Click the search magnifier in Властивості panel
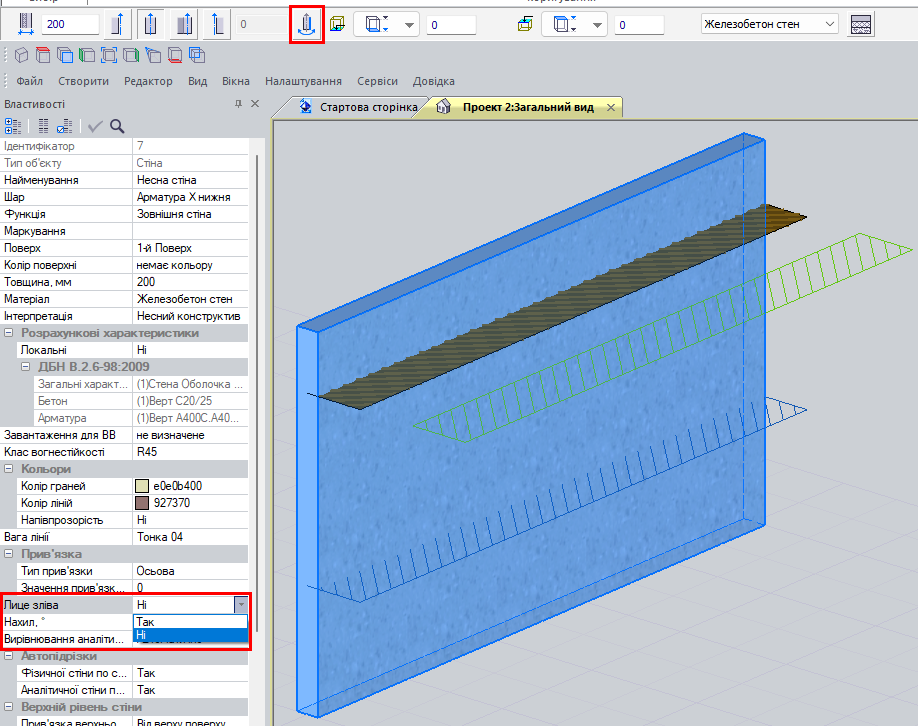The width and height of the screenshot is (918, 726). tap(117, 126)
